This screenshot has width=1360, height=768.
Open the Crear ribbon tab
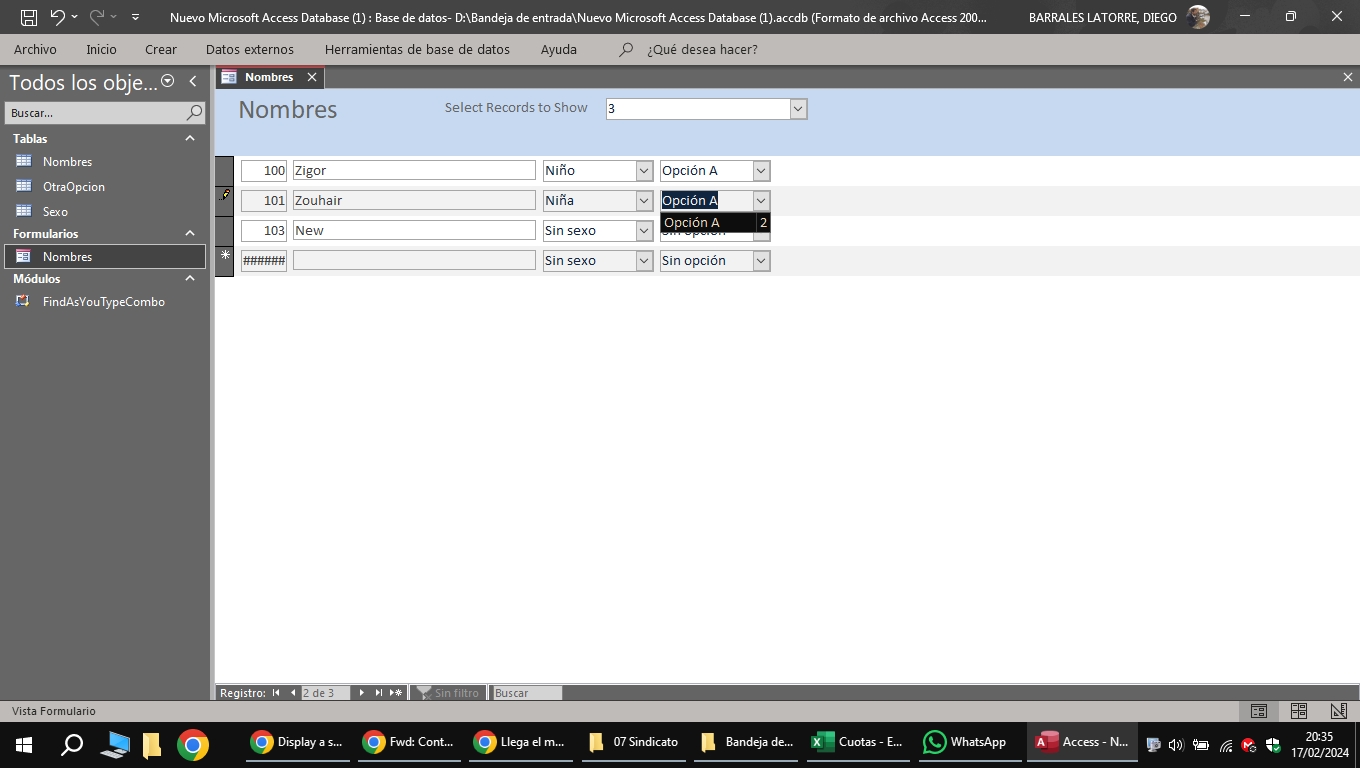(161, 49)
